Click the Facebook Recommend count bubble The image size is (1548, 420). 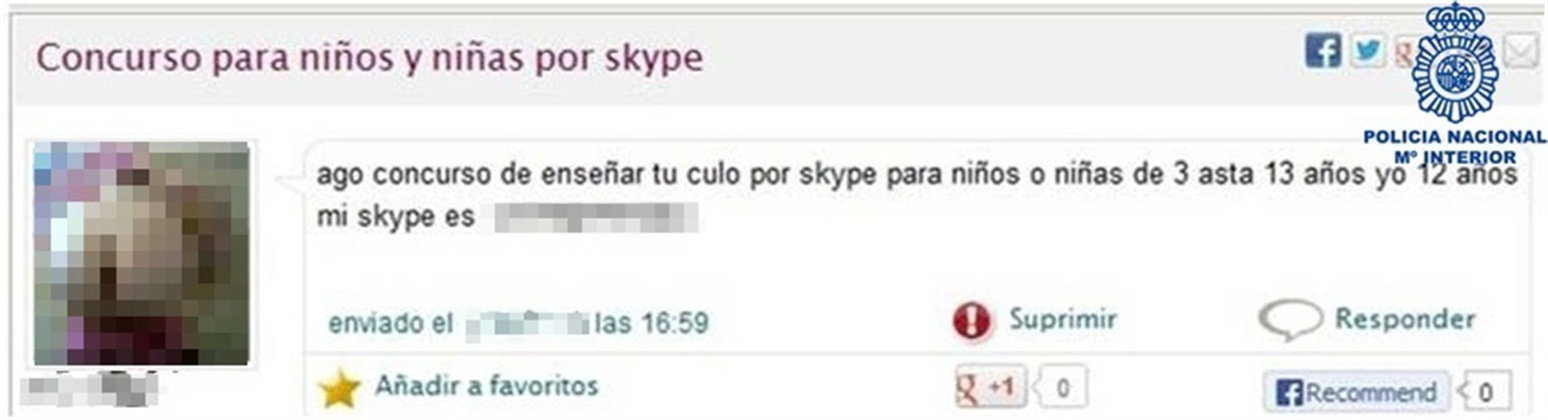pyautogui.click(x=1484, y=392)
